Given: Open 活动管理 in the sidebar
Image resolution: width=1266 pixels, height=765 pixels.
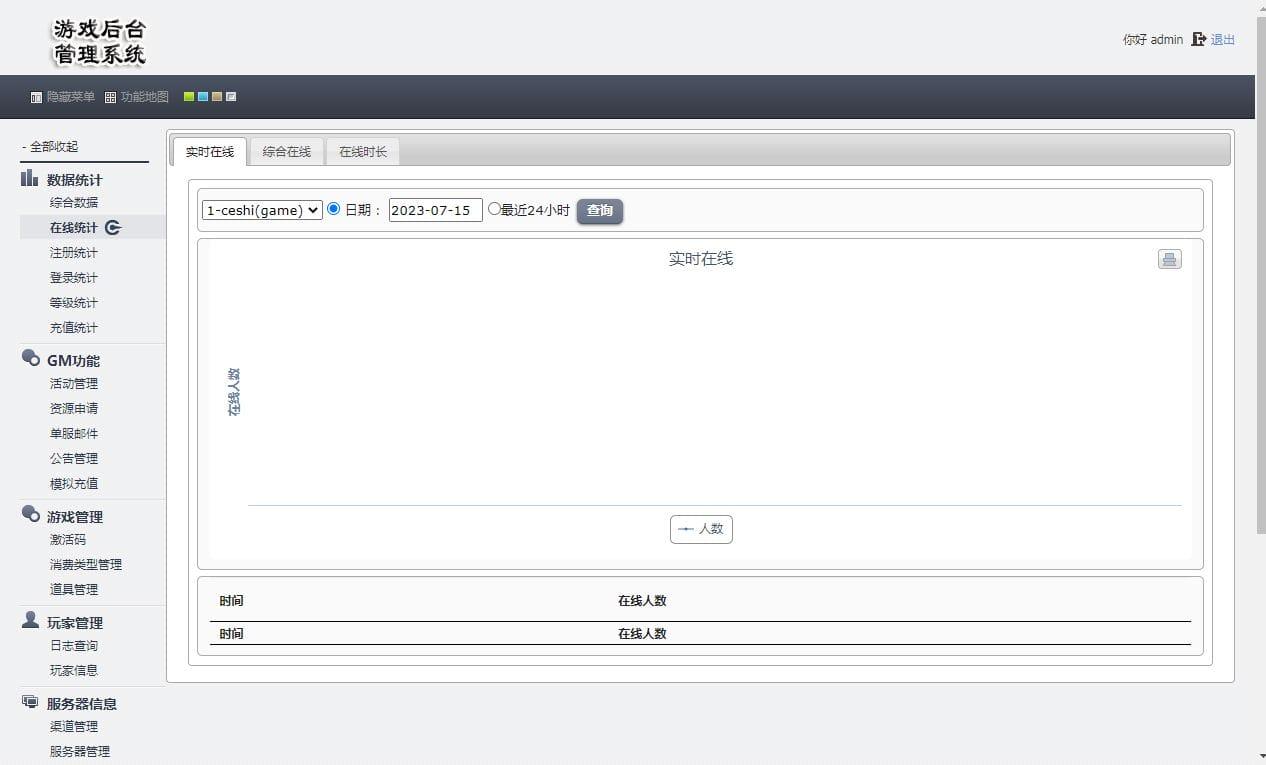Looking at the screenshot, I should (74, 384).
